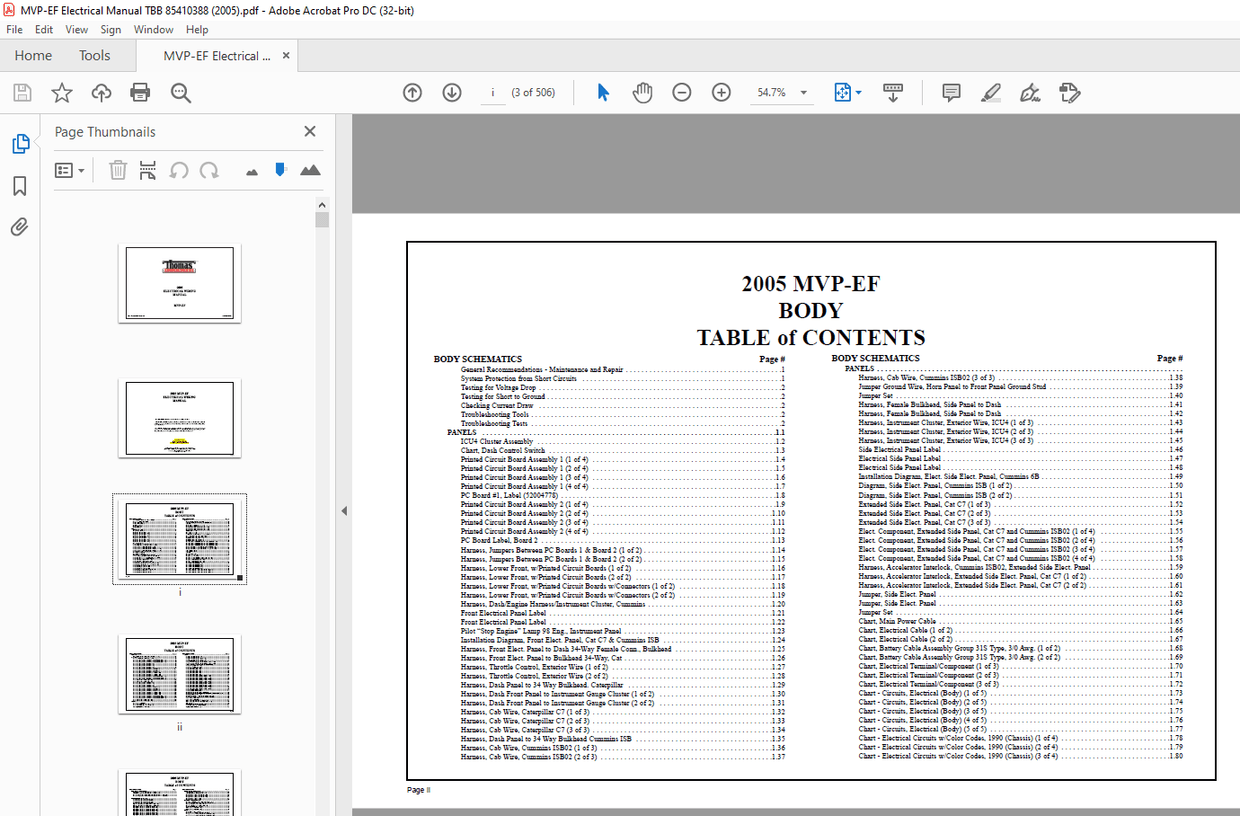This screenshot has width=1240, height=816.
Task: Go to next page arrow
Action: (x=451, y=92)
